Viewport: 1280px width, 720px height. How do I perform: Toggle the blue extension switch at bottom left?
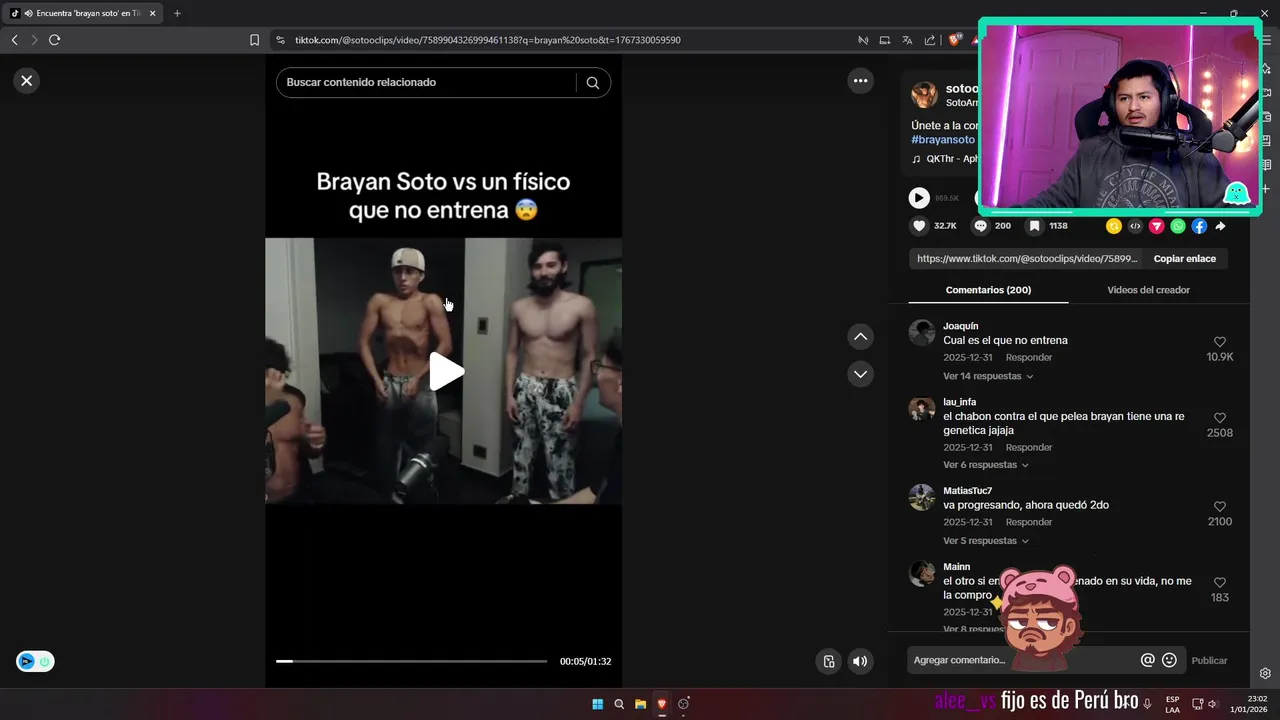click(x=35, y=661)
